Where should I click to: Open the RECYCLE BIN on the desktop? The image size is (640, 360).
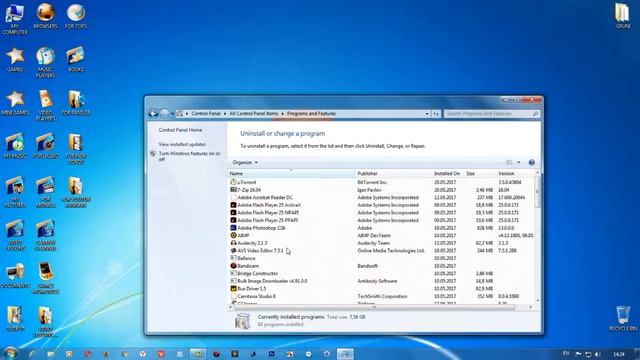[623, 318]
